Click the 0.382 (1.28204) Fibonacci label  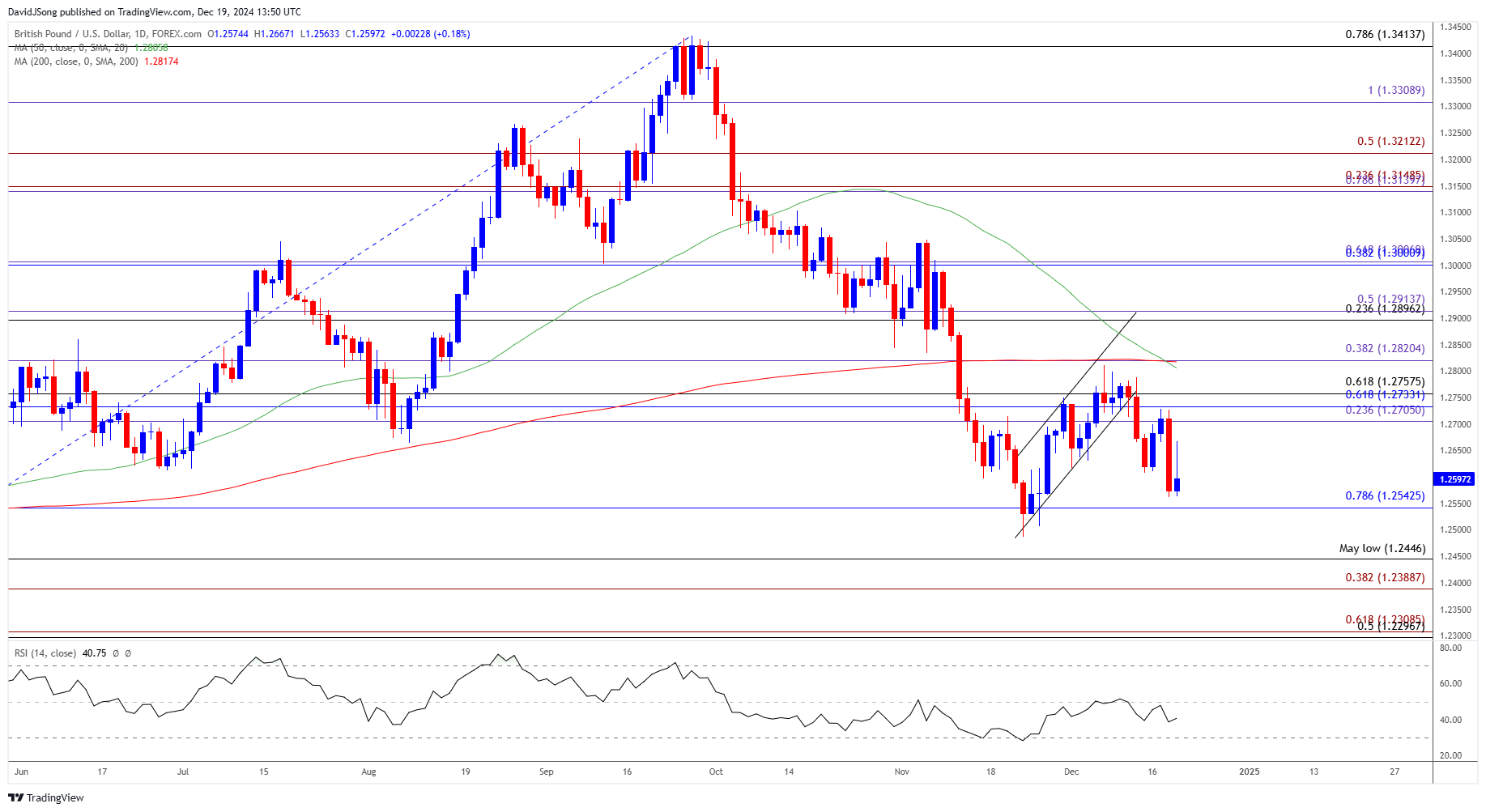tap(1385, 348)
